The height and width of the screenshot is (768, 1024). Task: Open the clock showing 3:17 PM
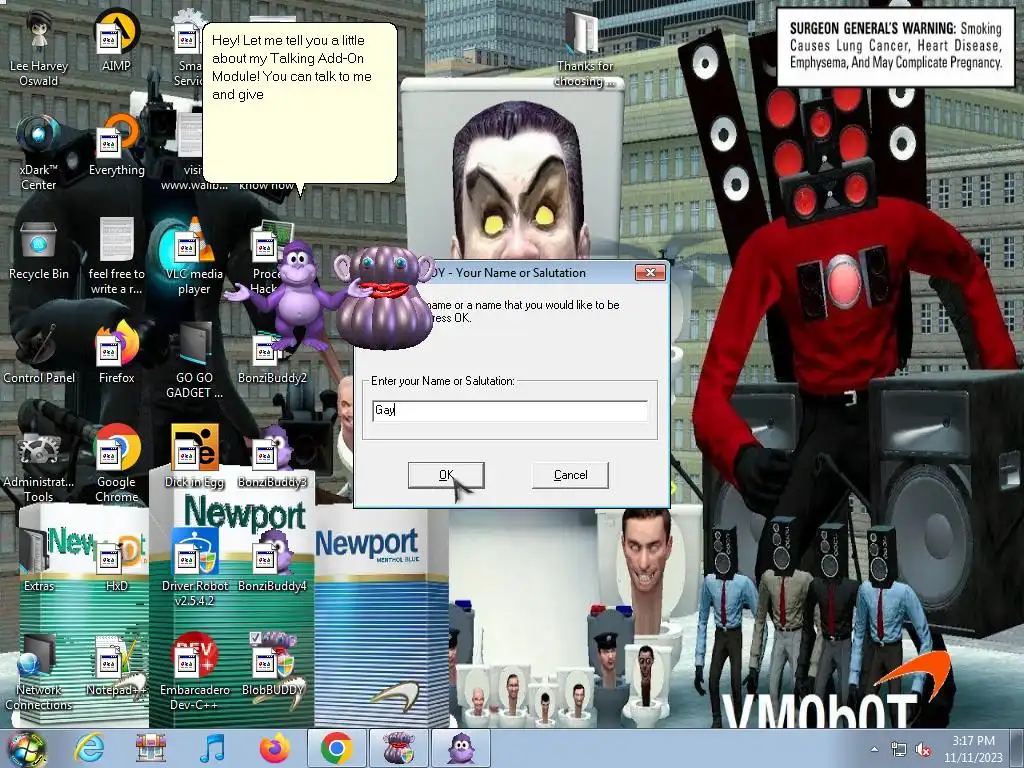pos(973,749)
